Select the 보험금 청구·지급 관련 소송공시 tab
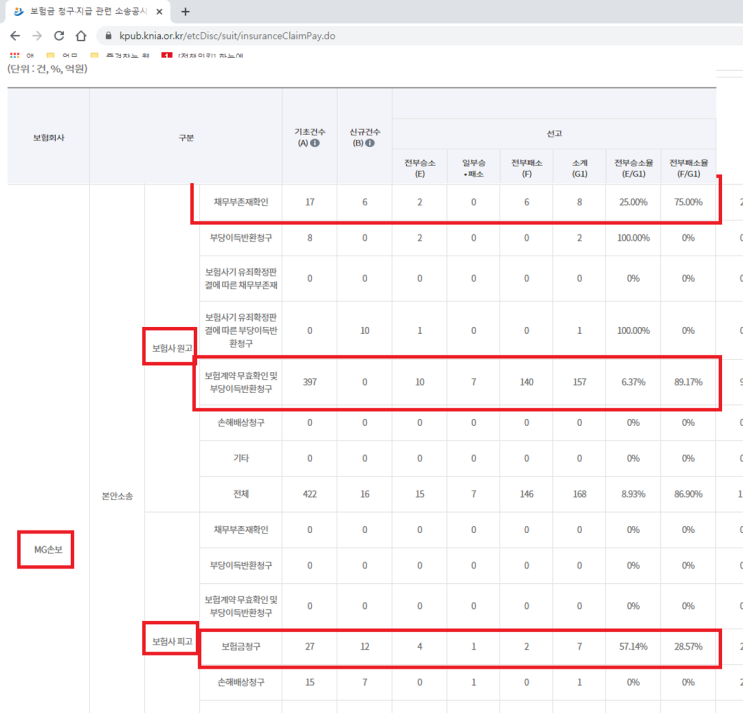Image resolution: width=743 pixels, height=713 pixels. [88, 11]
